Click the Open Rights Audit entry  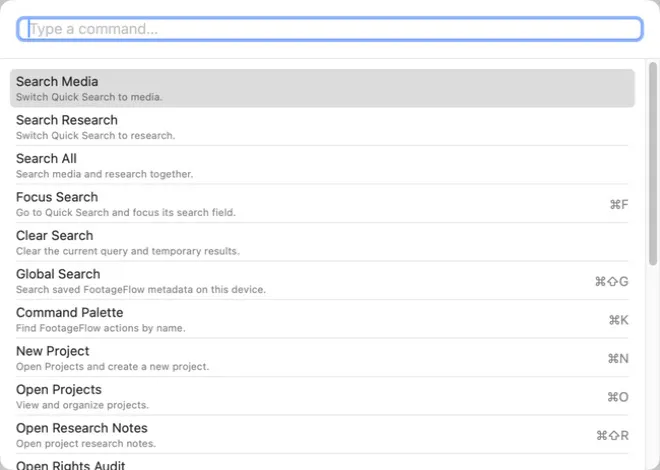pos(322,463)
